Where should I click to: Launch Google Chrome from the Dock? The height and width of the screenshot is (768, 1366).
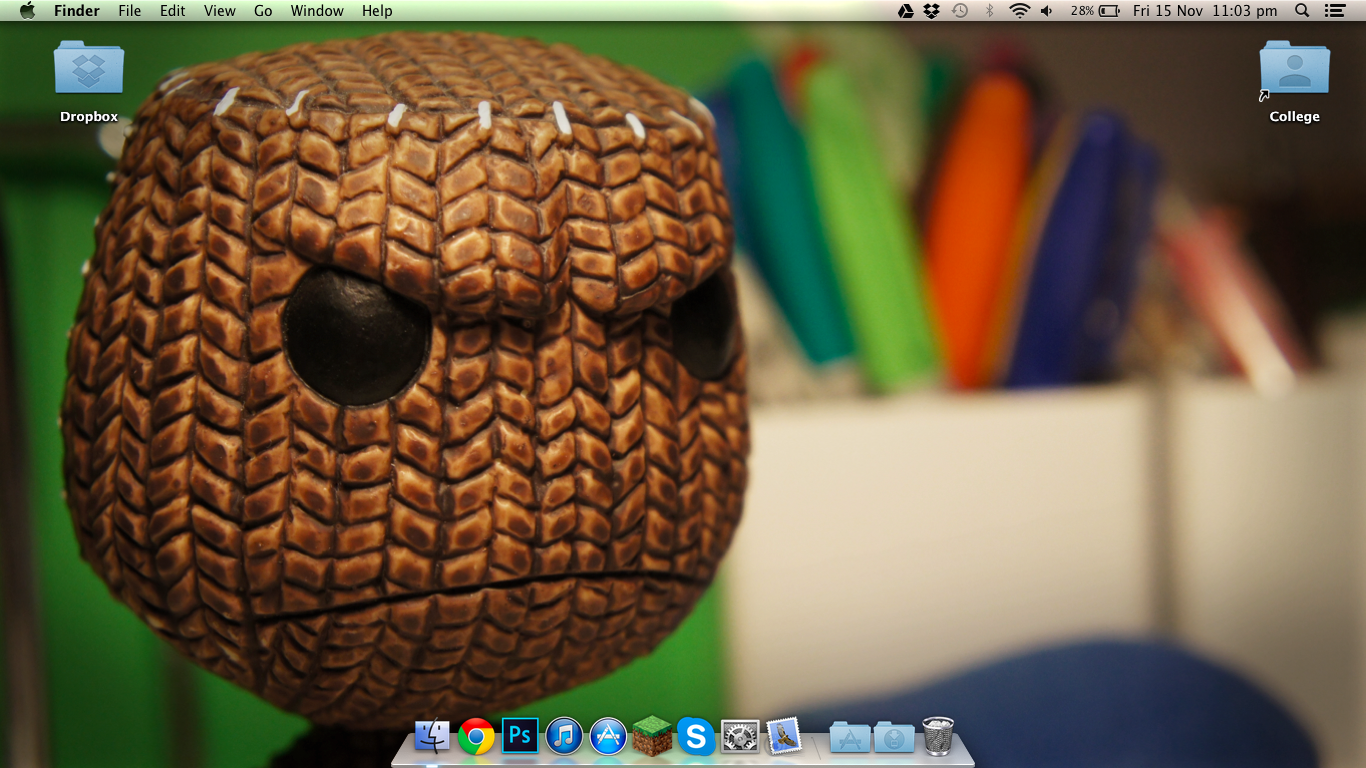coord(477,737)
